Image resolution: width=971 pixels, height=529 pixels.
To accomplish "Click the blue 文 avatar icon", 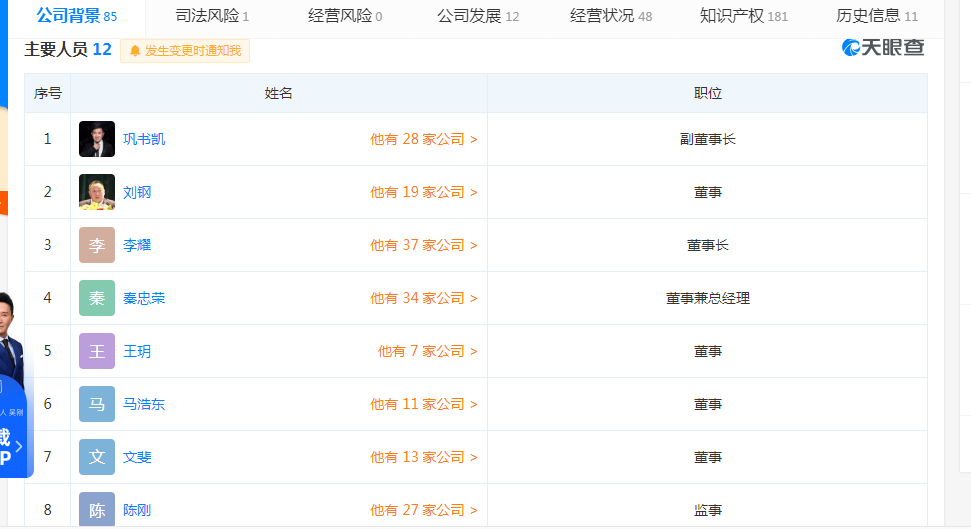I will [x=97, y=457].
